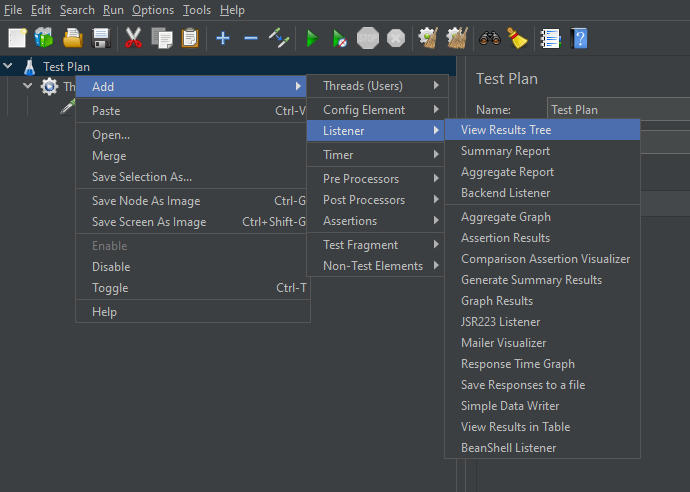Open the Search menu
Image resolution: width=690 pixels, height=492 pixels.
(77, 10)
